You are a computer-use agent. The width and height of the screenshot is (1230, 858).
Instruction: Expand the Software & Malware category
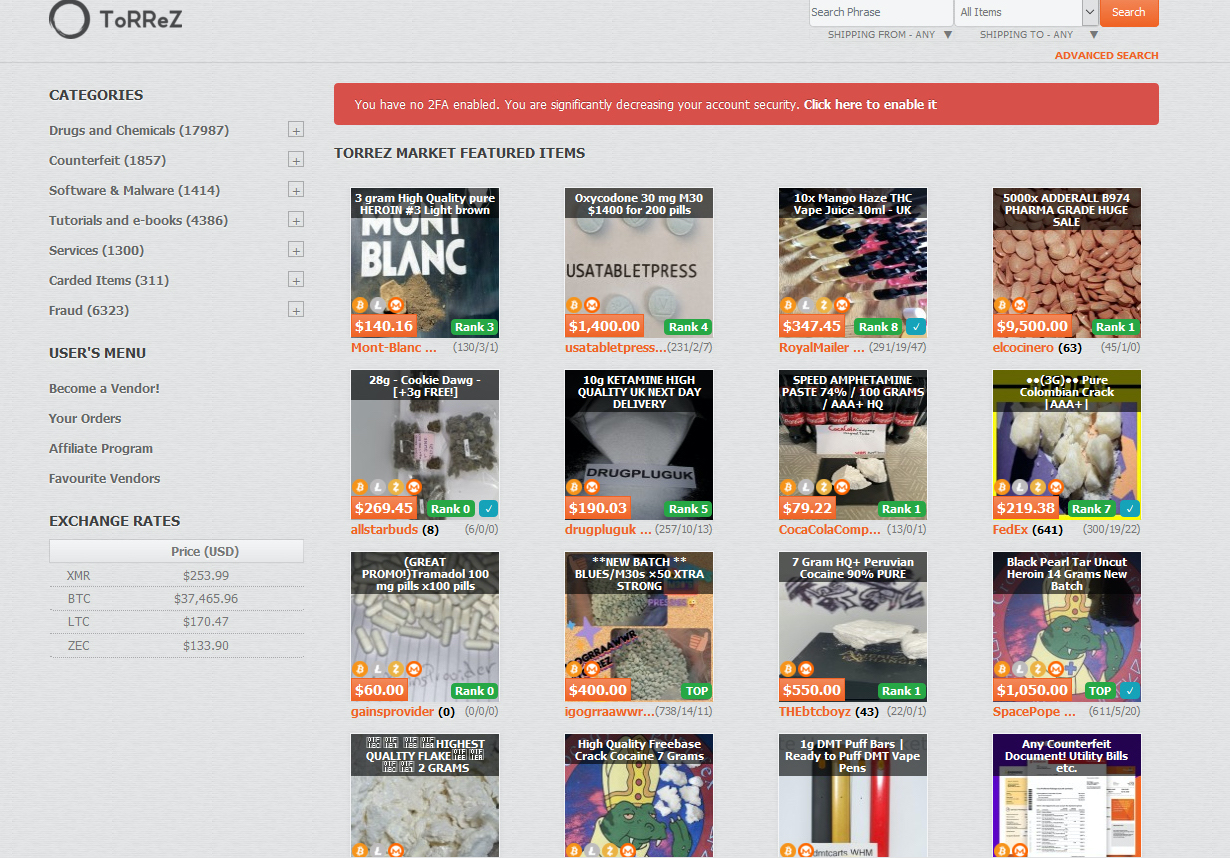click(x=296, y=190)
